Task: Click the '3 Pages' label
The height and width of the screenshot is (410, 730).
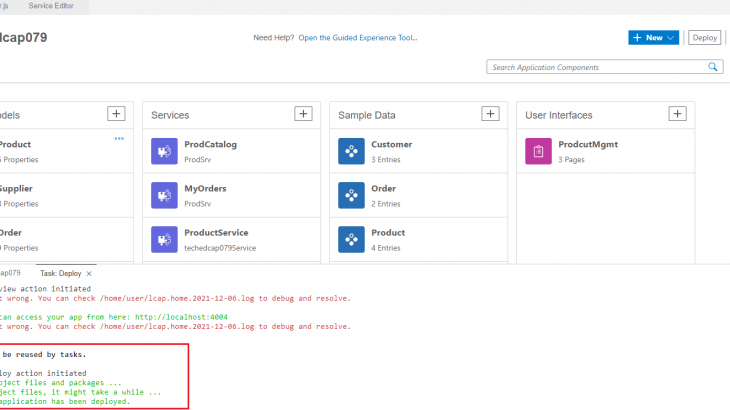Action: tap(571, 160)
